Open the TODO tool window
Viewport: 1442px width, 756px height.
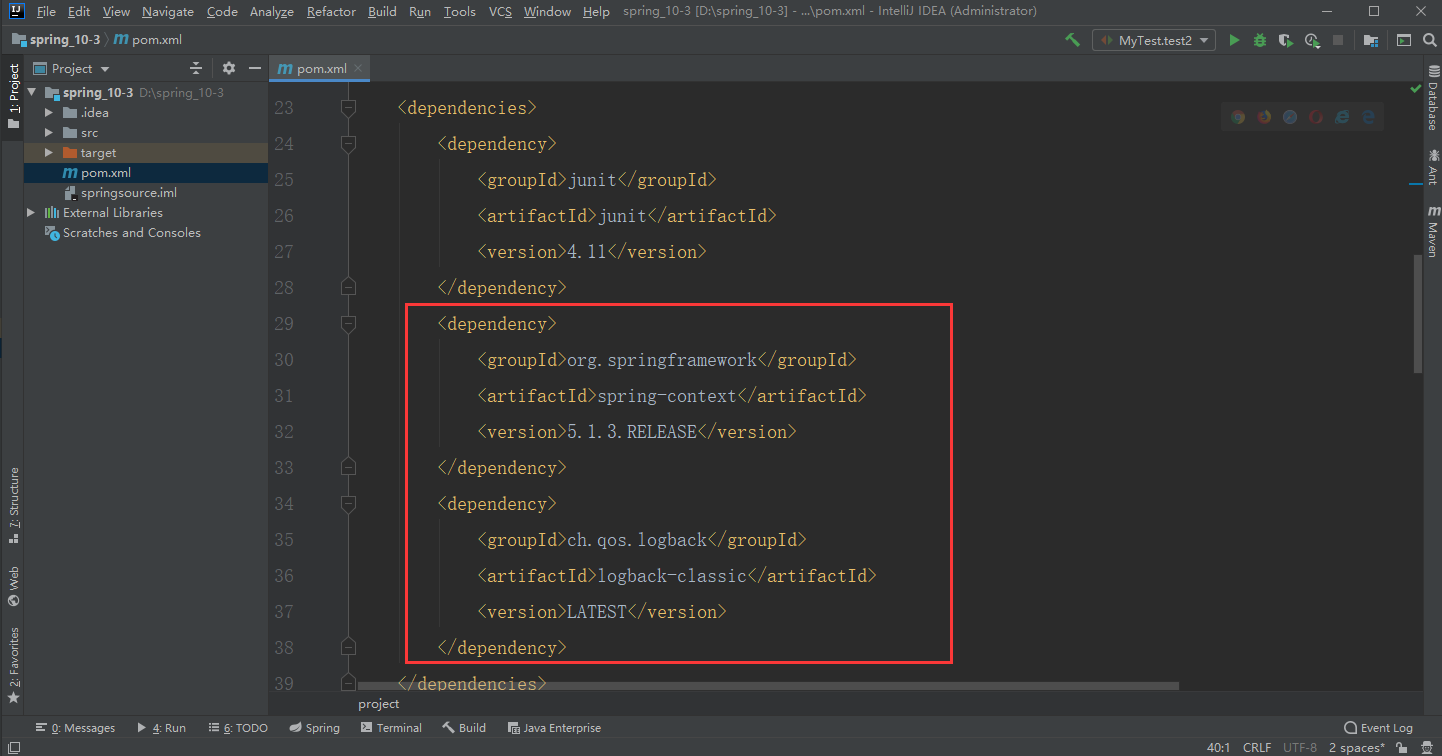point(238,728)
